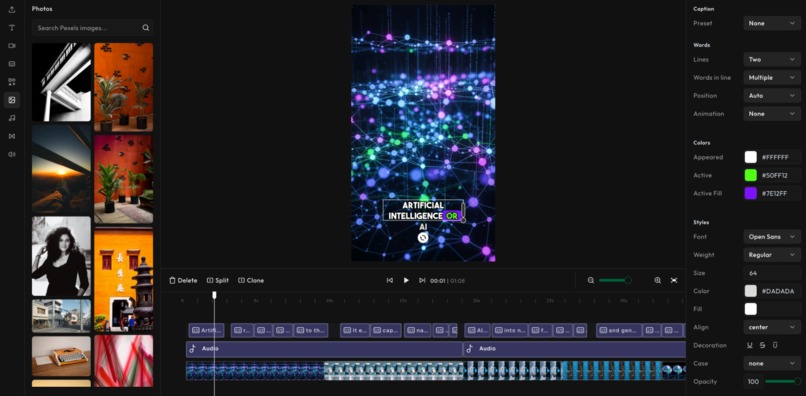Click the Active Fill purple color swatch

click(750, 193)
